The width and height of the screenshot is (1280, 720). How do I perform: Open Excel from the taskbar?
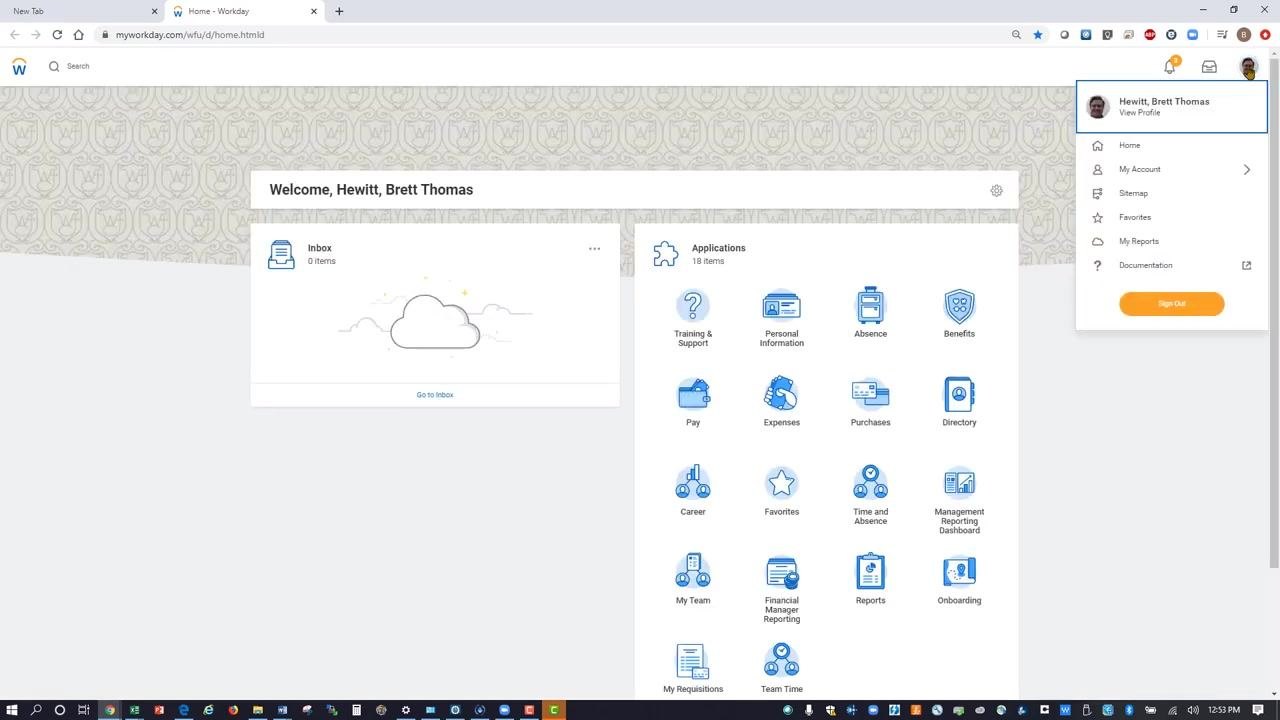(x=134, y=710)
